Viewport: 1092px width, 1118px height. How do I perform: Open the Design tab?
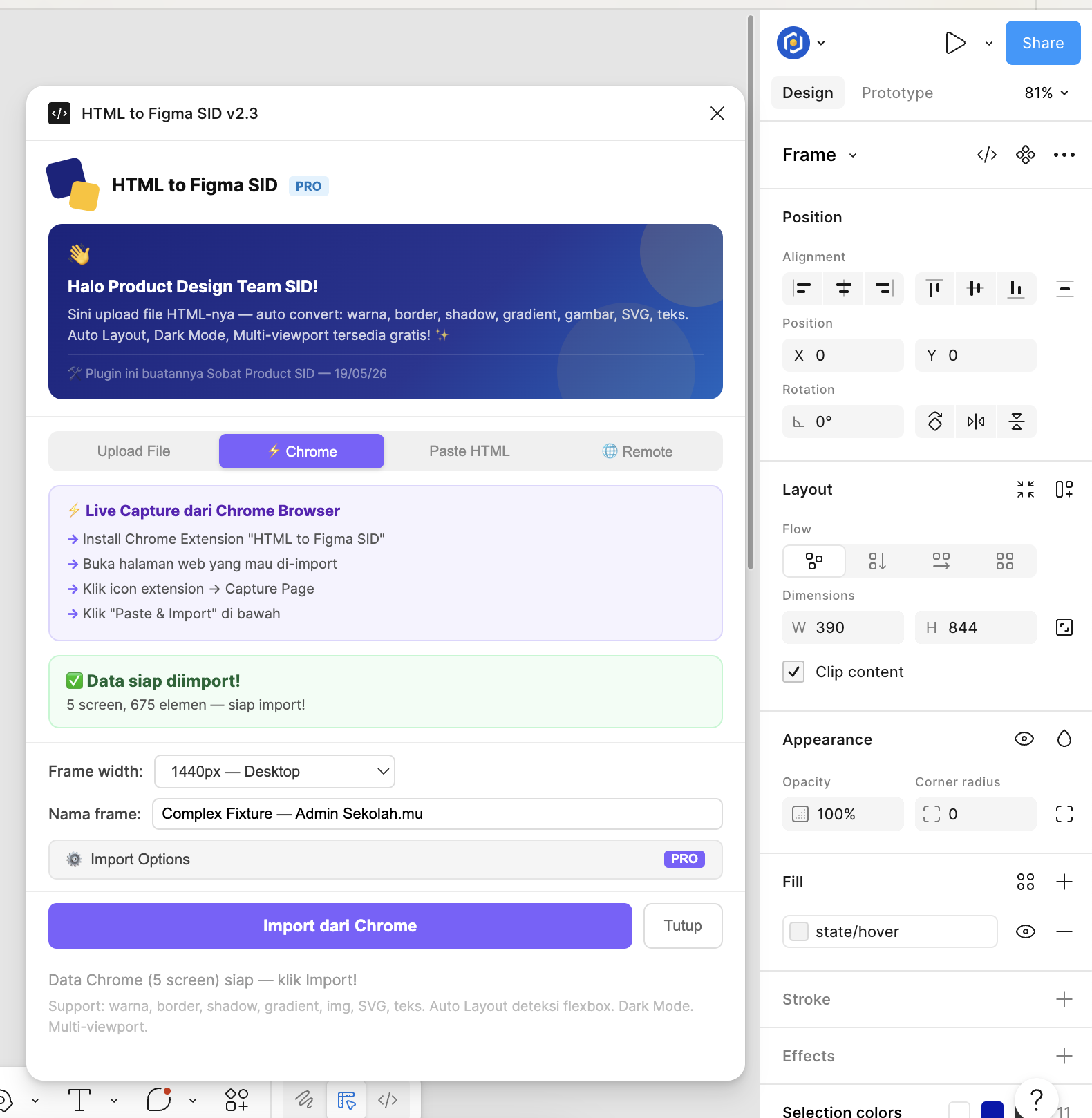807,93
